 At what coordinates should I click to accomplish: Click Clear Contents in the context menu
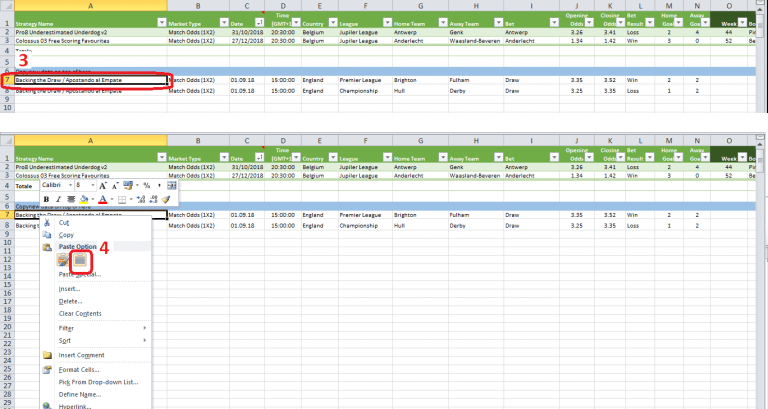(x=80, y=313)
